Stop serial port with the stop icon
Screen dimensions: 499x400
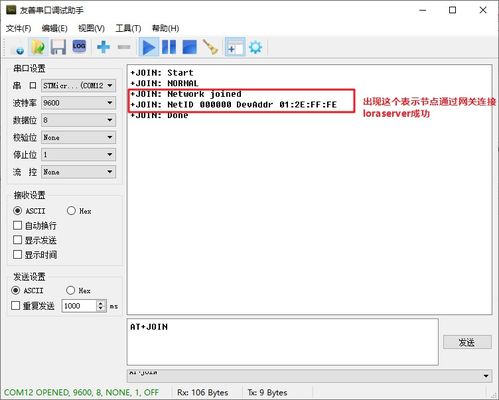(x=189, y=47)
